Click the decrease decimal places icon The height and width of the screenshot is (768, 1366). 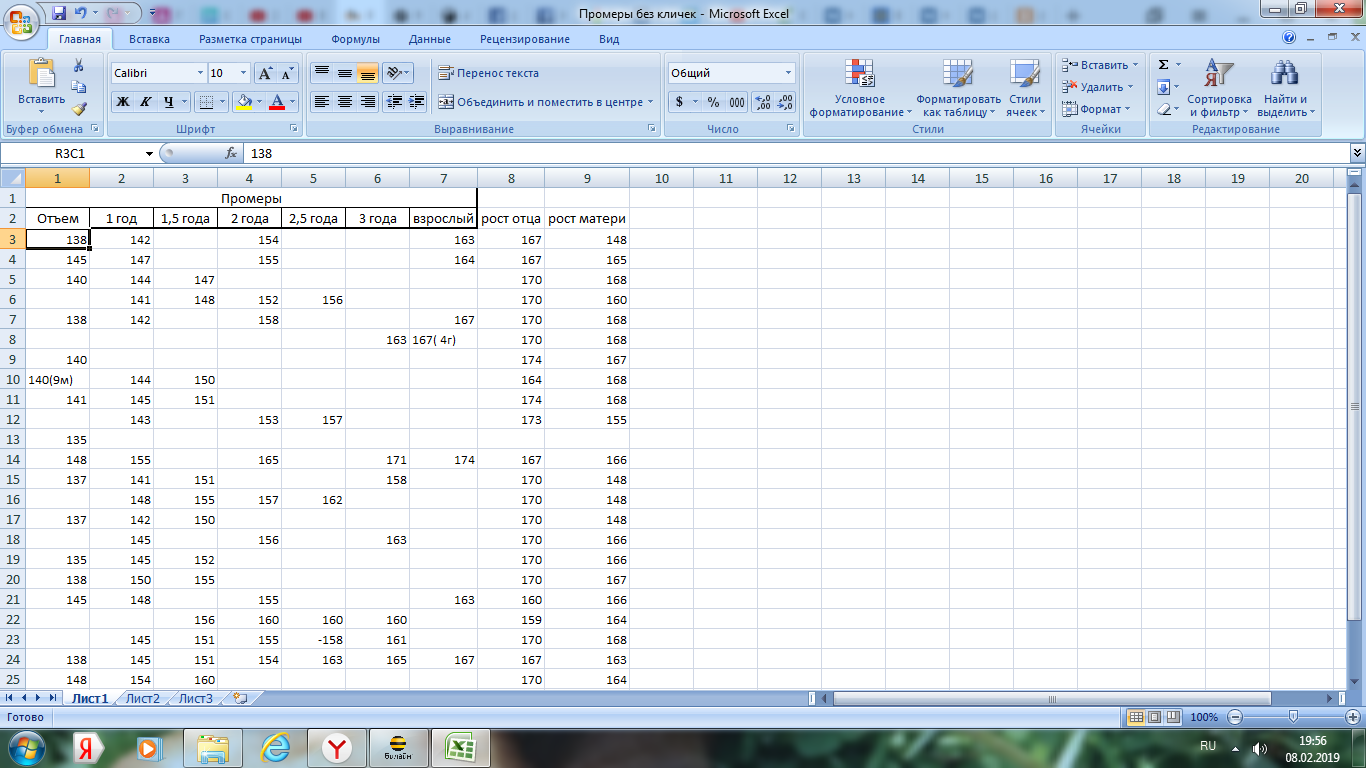click(x=785, y=102)
